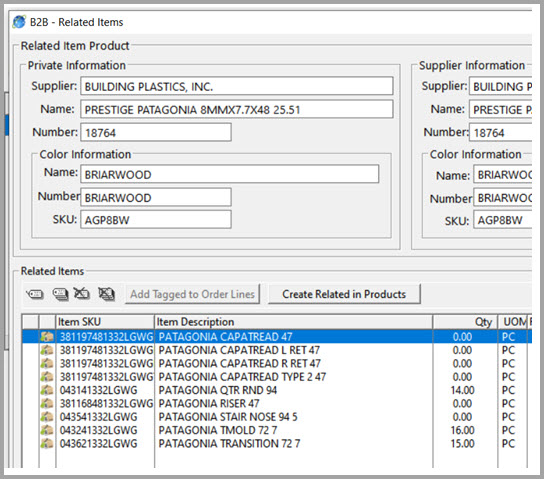Untag the current item icon
544x479 pixels.
(x=82, y=294)
